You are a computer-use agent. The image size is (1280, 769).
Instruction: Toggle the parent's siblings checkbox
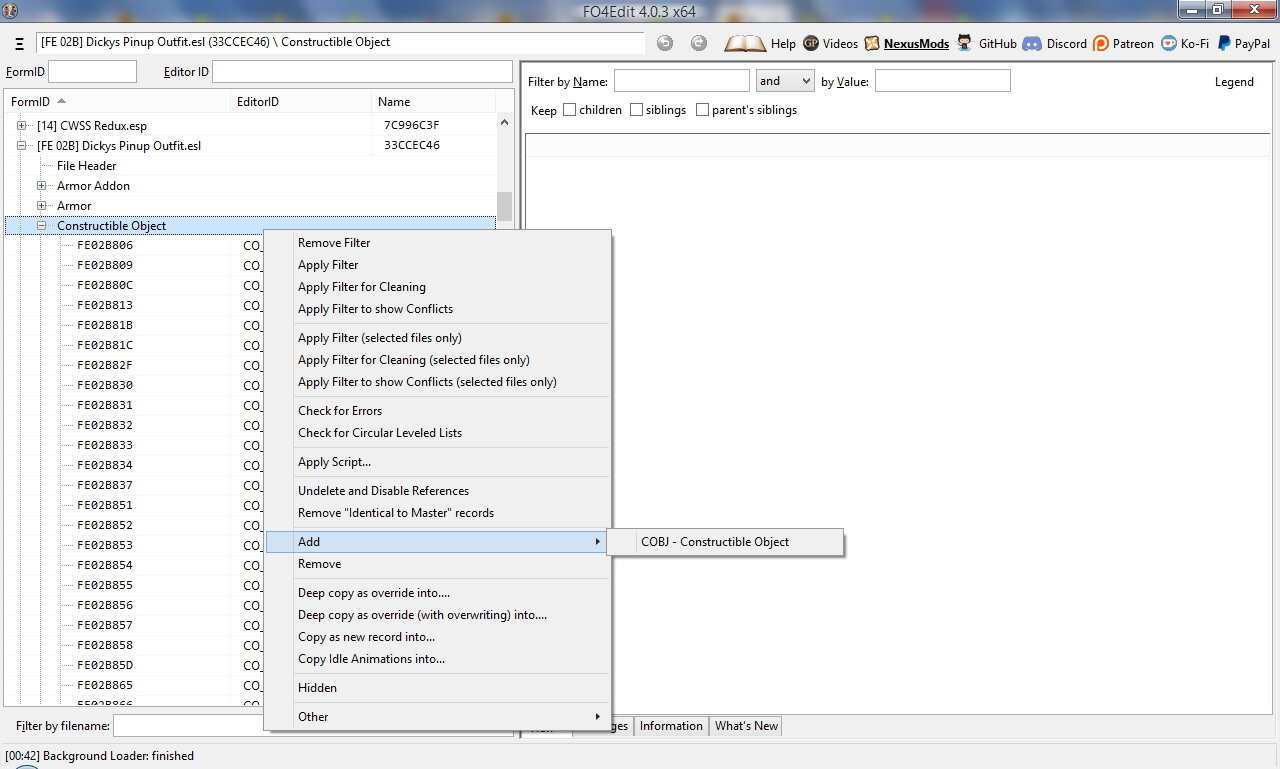click(x=703, y=110)
